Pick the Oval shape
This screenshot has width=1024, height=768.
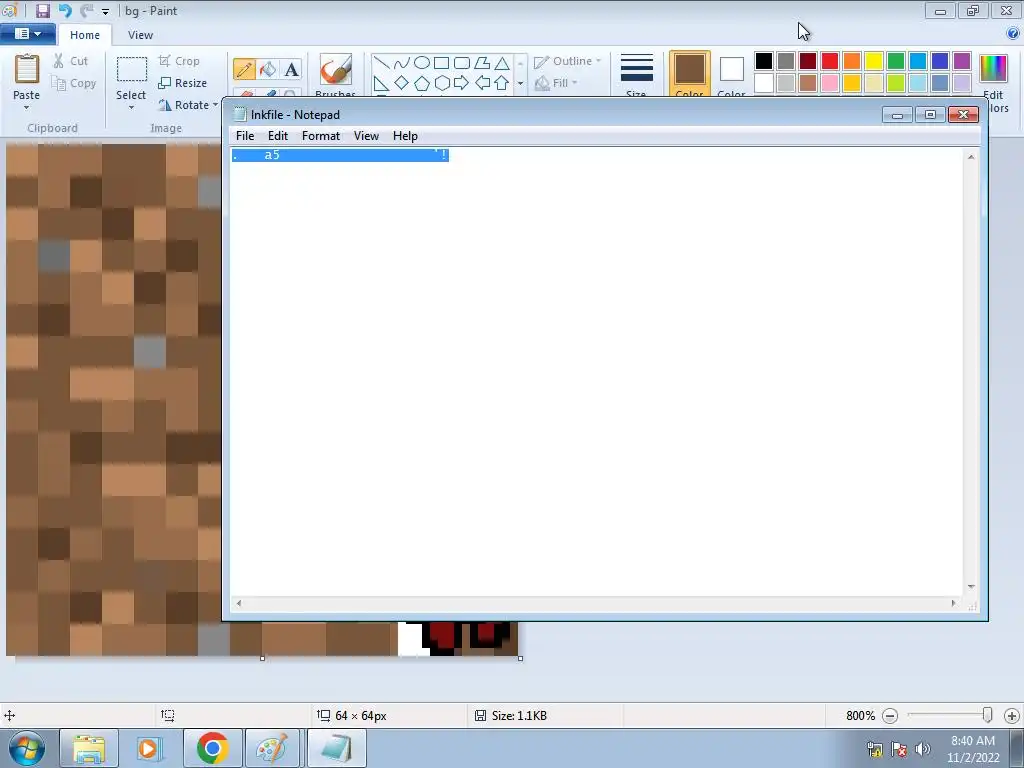(422, 63)
